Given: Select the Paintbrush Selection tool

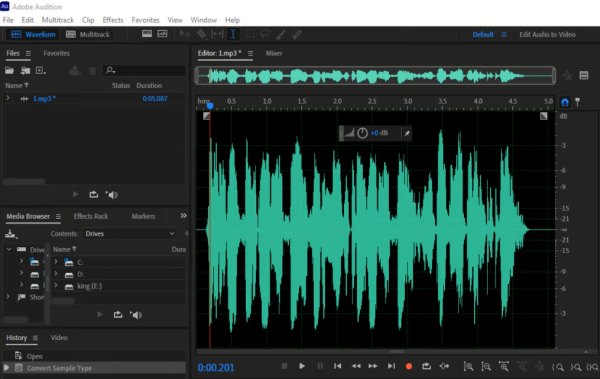Looking at the screenshot, I should point(281,34).
